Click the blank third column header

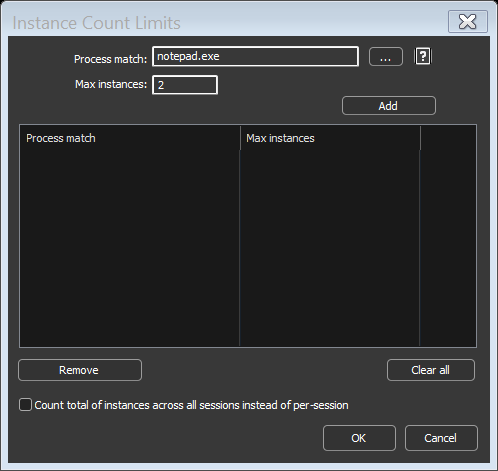point(448,138)
